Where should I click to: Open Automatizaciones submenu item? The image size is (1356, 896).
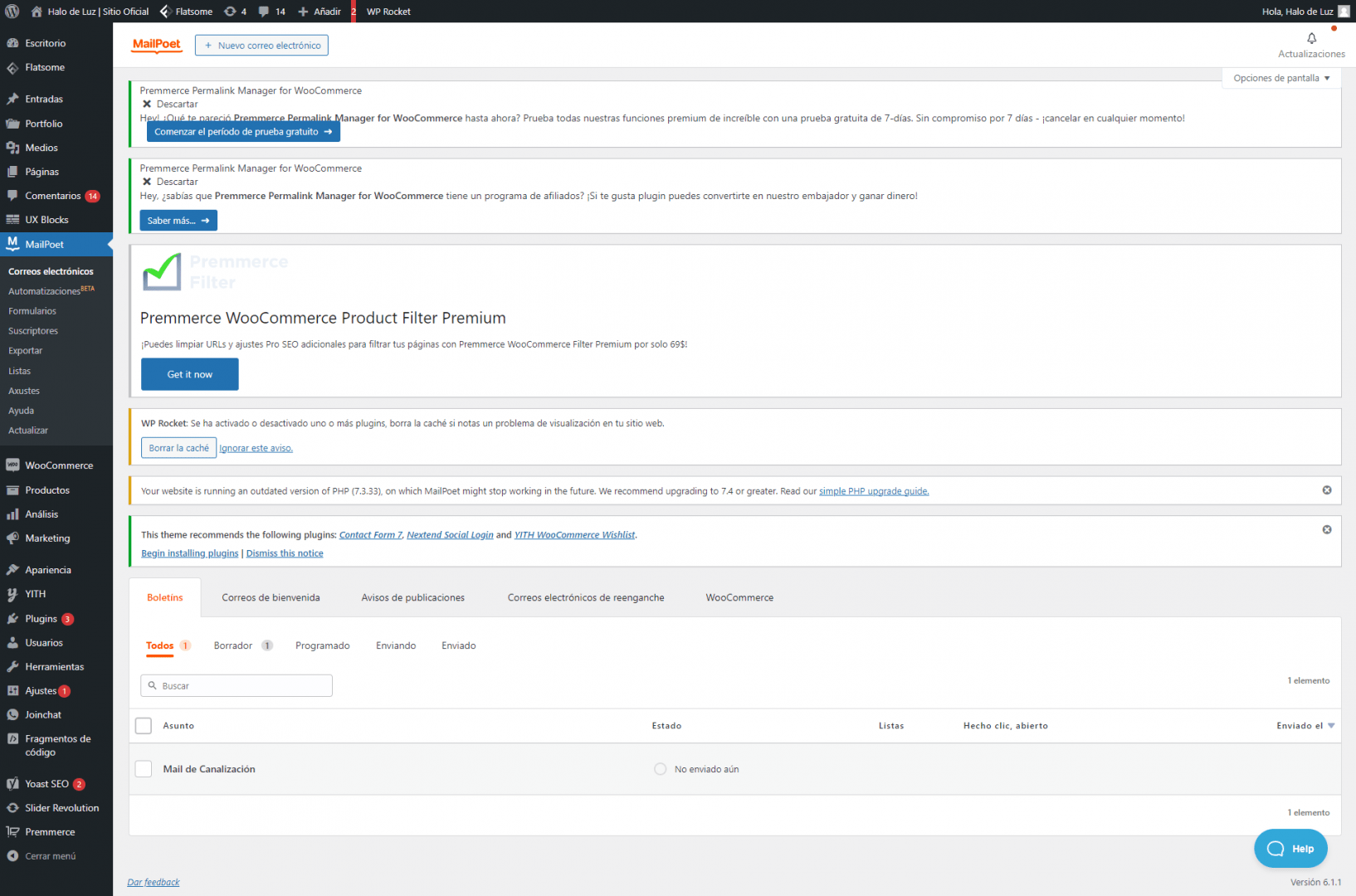[x=51, y=291]
